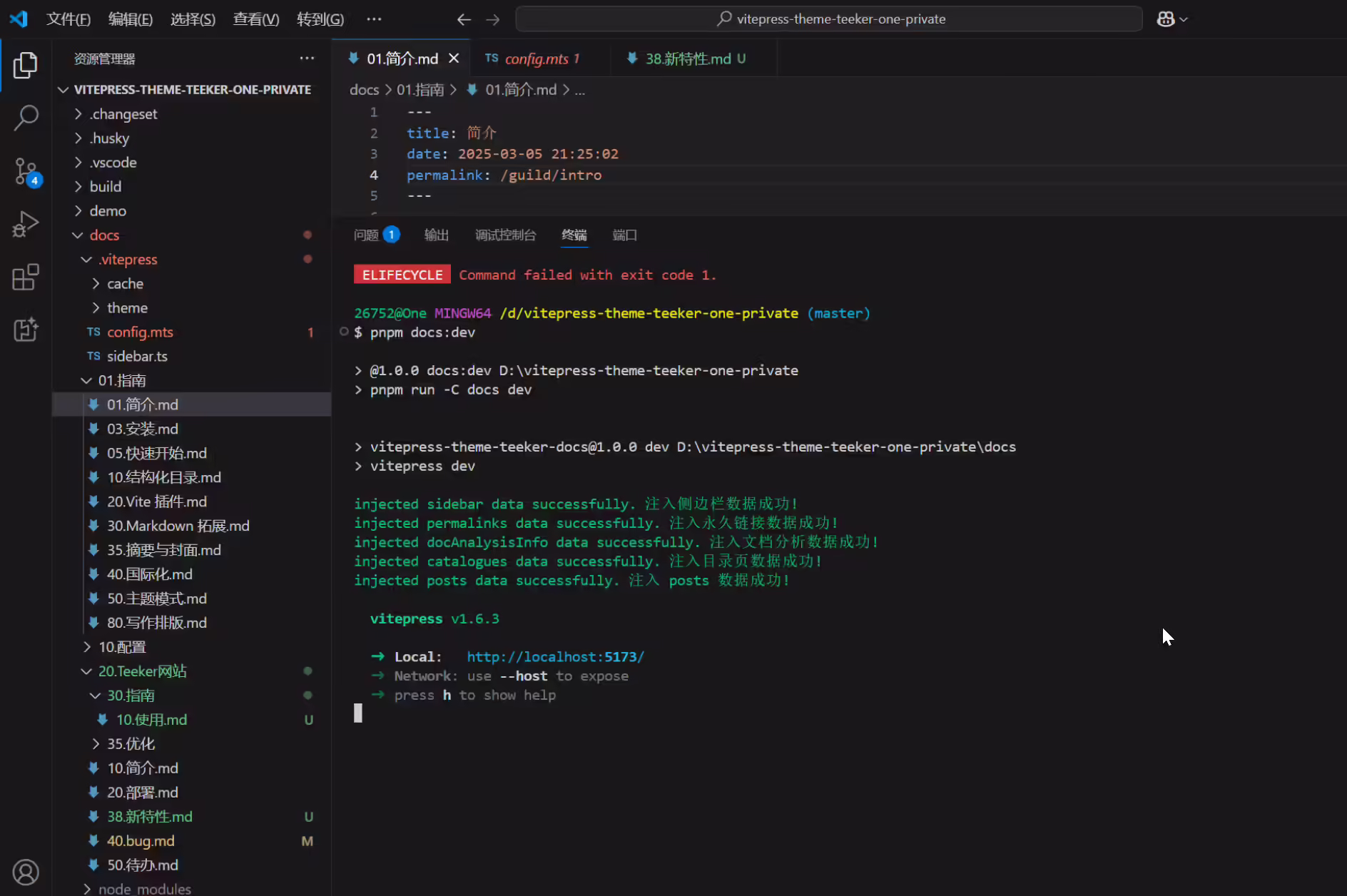Open the Search view in activity bar
Screen dimensions: 1347x896
(26, 118)
